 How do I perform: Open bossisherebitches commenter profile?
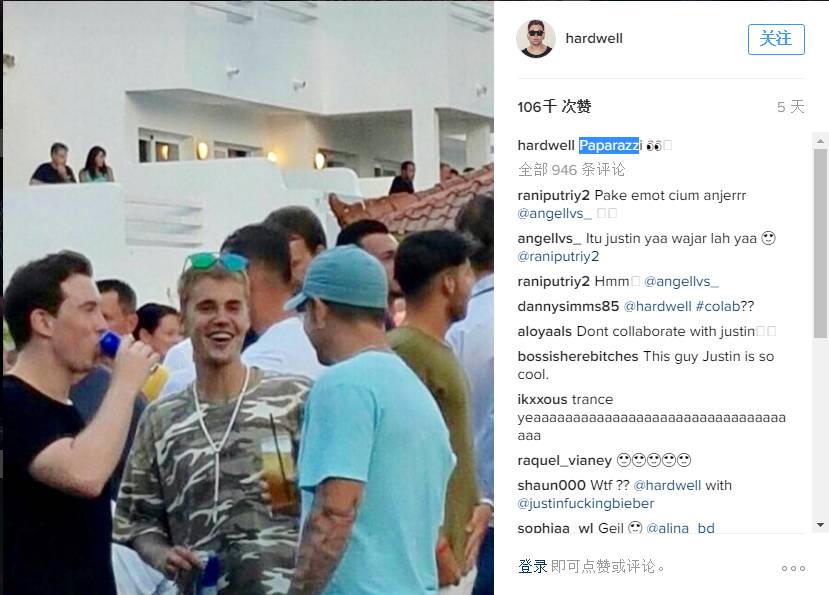[x=578, y=356]
